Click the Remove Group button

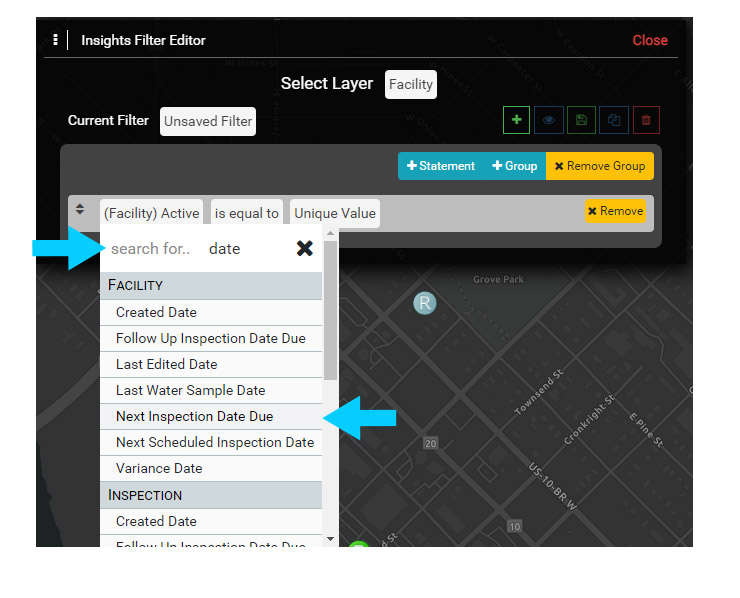(600, 166)
